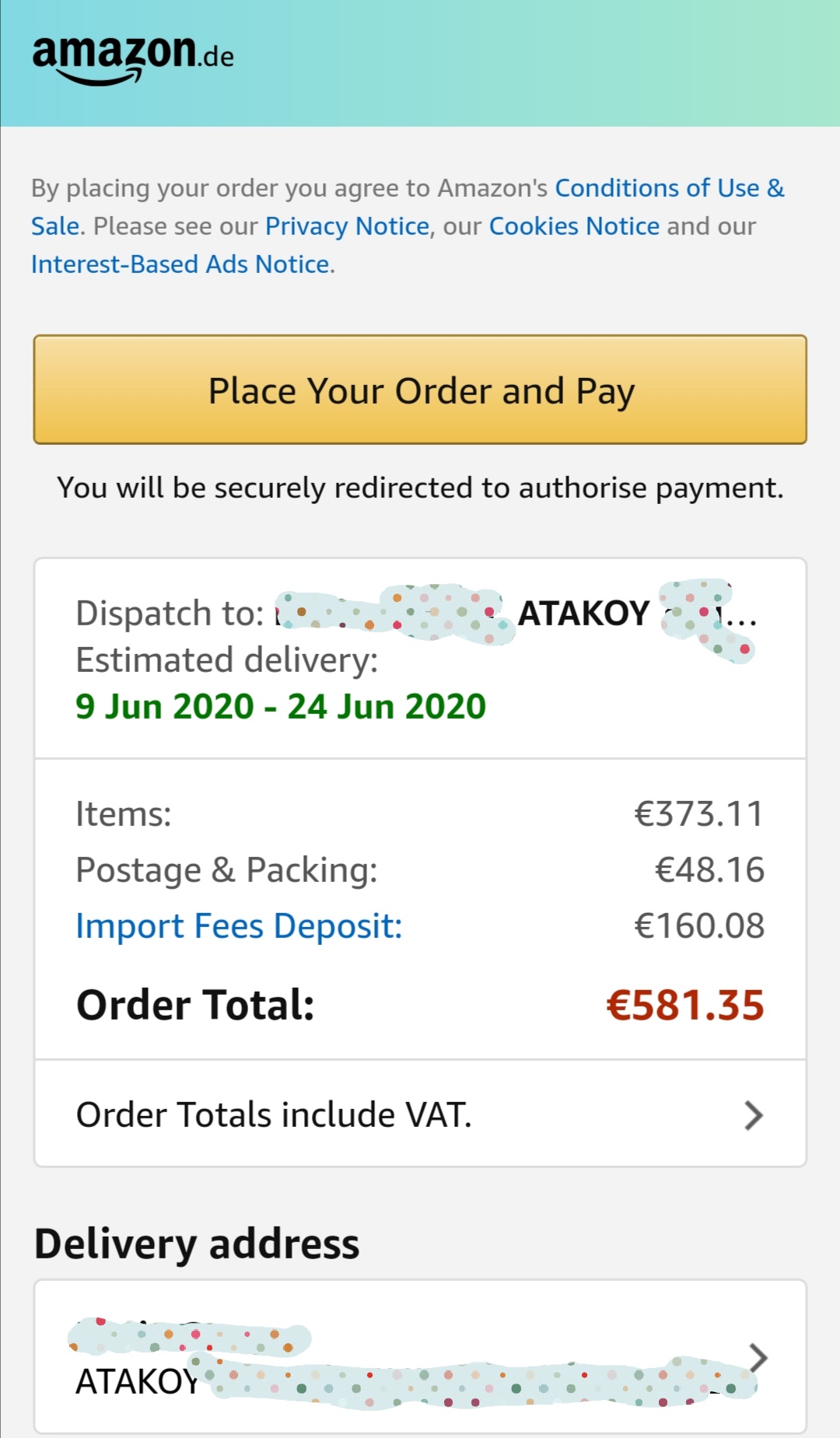
Task: Tap the Postage & Packing row
Action: 420,870
